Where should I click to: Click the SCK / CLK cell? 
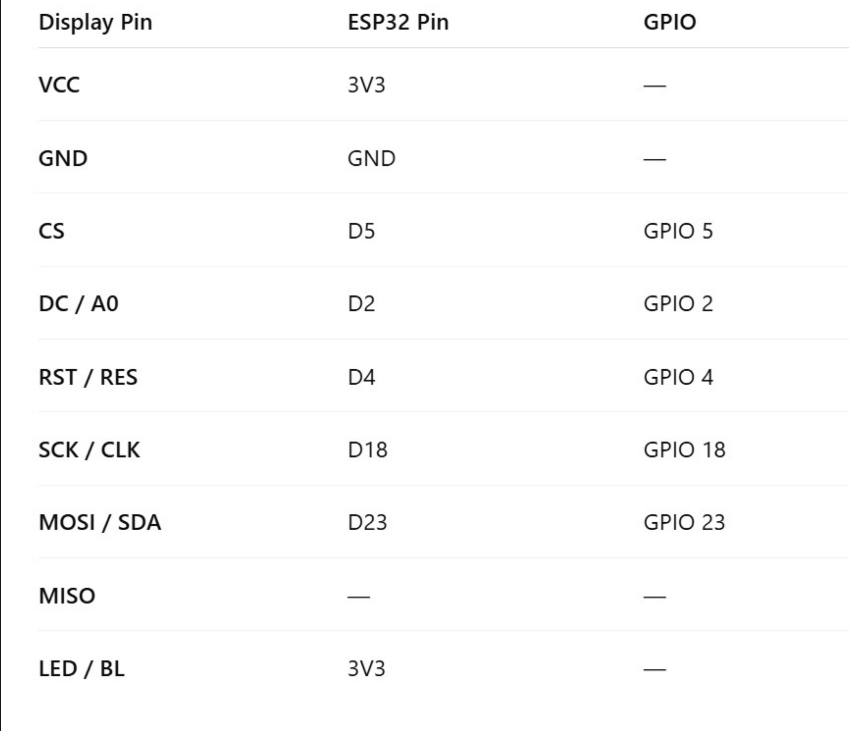click(89, 450)
